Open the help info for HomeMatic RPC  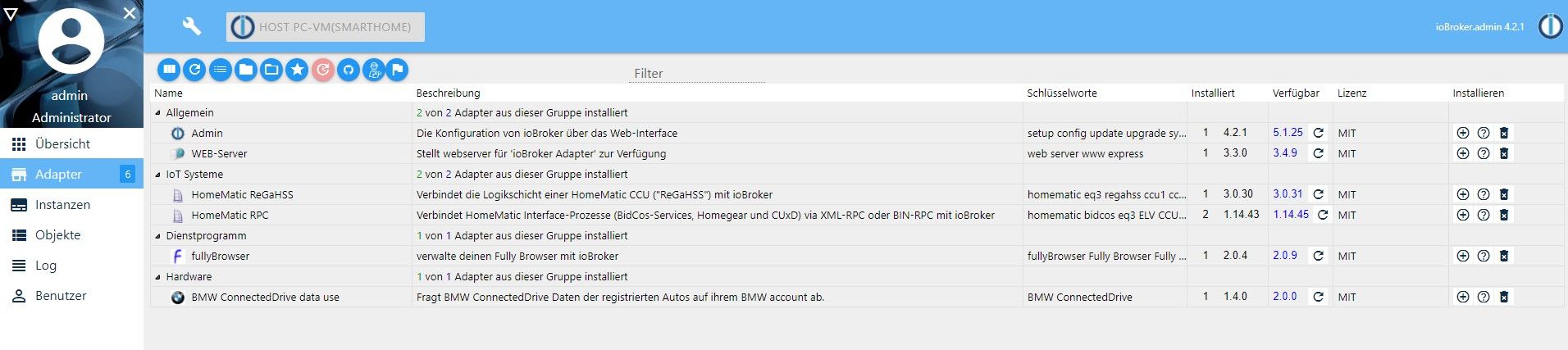1483,215
